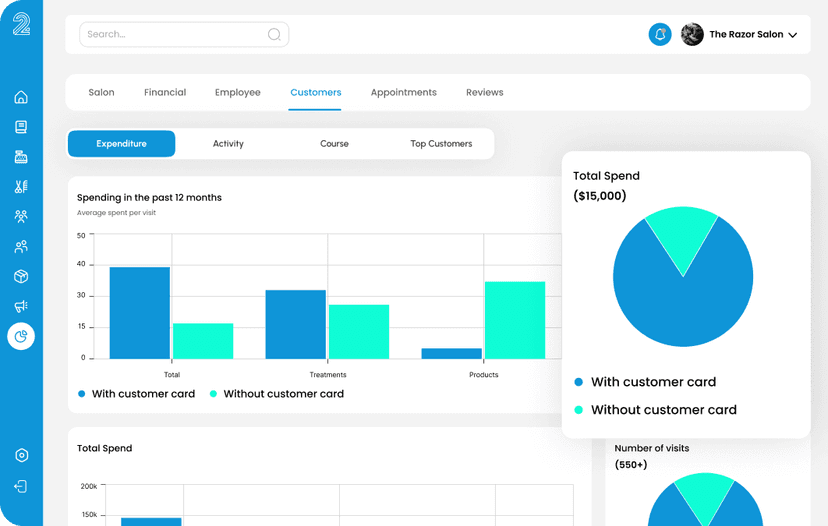Open the team group sidebar icon
The image size is (828, 526).
point(21,216)
